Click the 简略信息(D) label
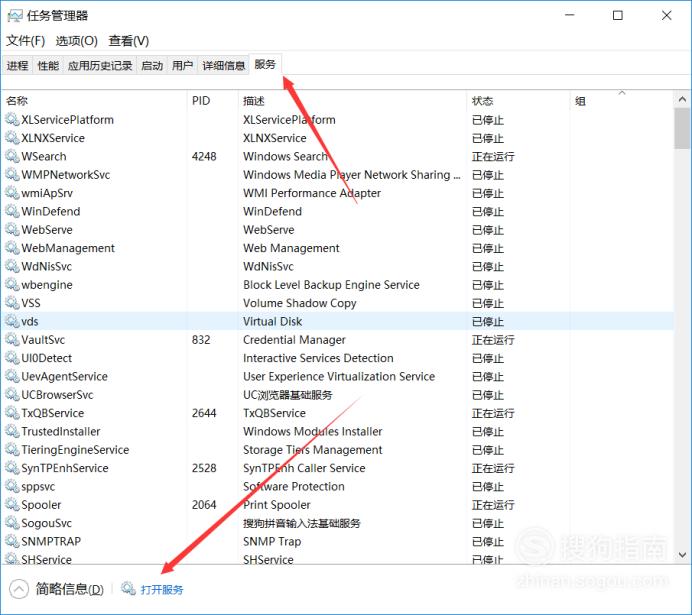 pos(69,589)
